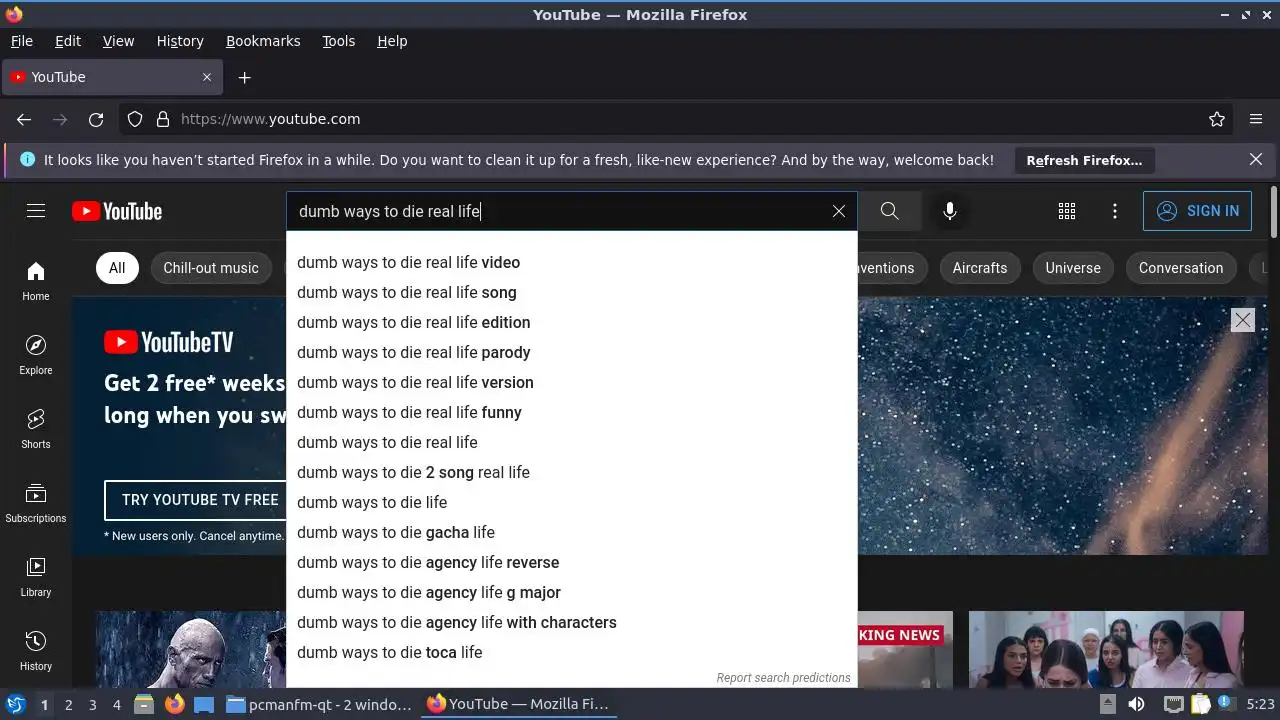Screen dimensions: 1280x720
Task: Choose suggestion 'dumb ways to die gacha life'
Action: point(572,532)
